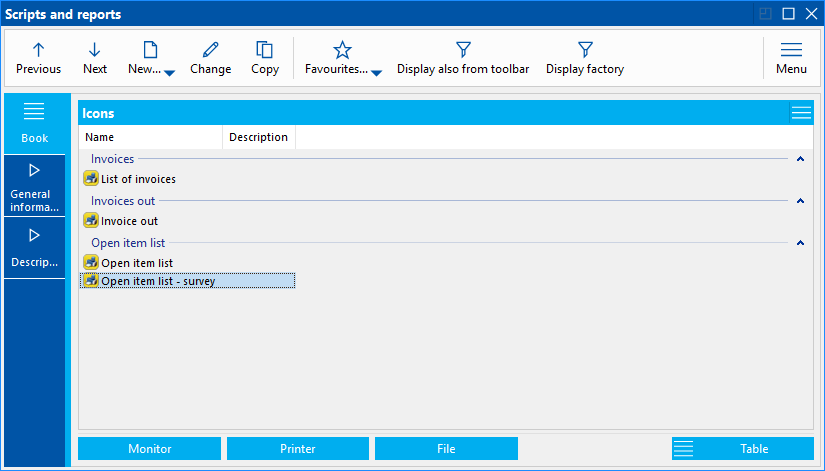Open Favourites star

(x=337, y=58)
